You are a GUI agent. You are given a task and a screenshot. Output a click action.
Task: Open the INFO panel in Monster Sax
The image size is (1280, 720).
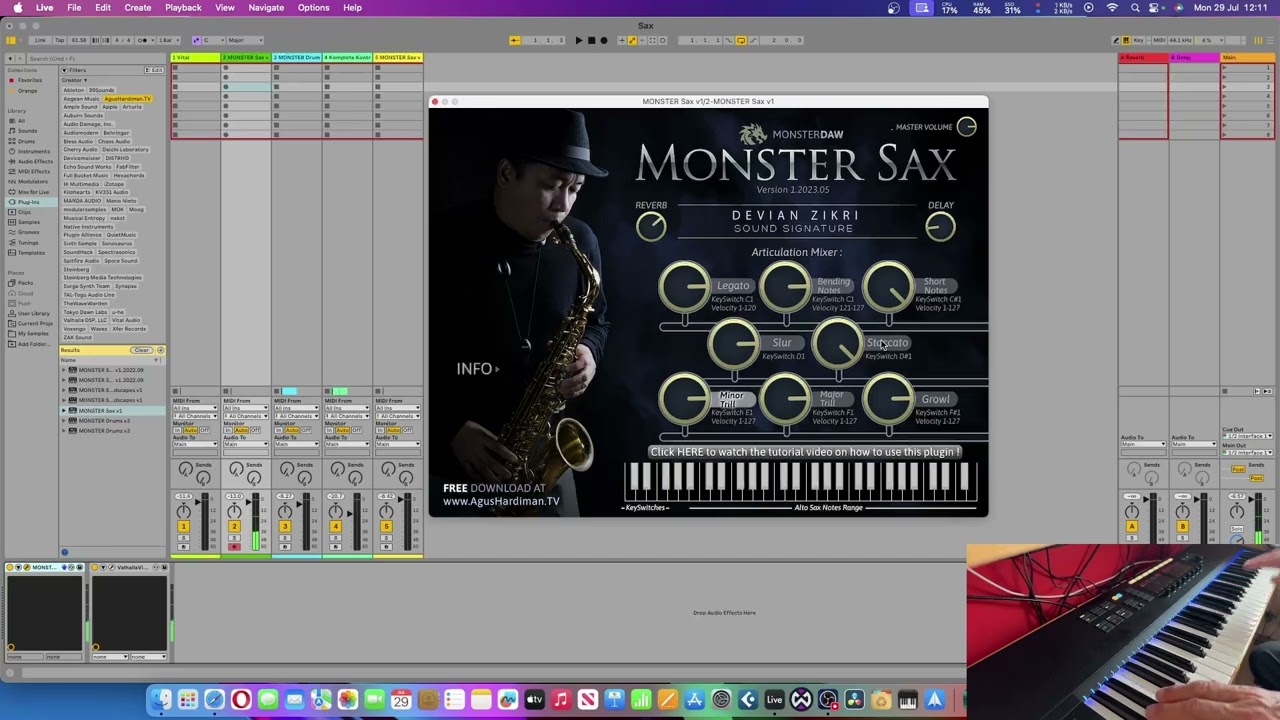coord(478,369)
